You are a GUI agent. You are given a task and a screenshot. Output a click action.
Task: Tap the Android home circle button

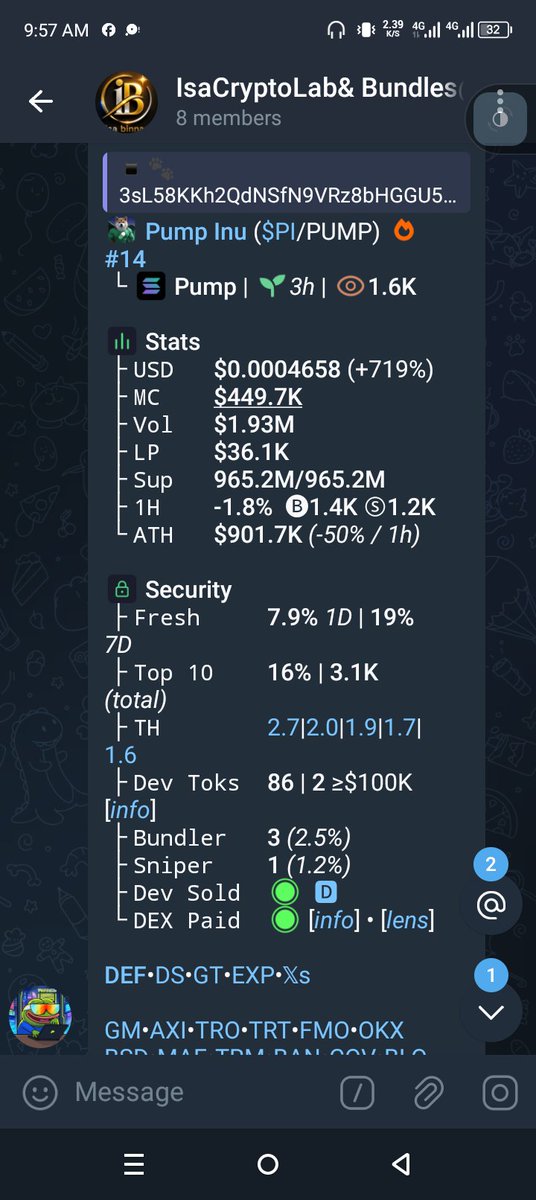(268, 1164)
